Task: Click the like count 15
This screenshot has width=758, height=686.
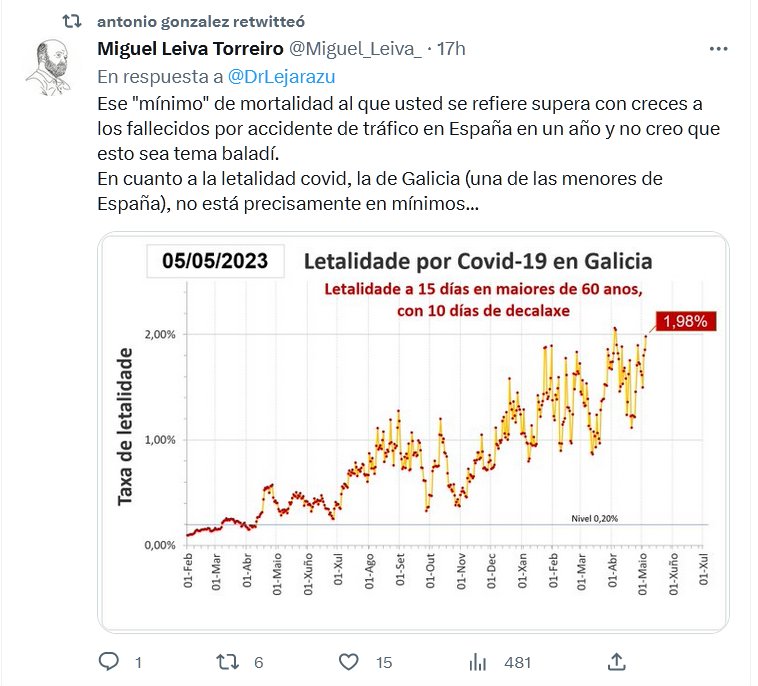Action: [x=384, y=662]
